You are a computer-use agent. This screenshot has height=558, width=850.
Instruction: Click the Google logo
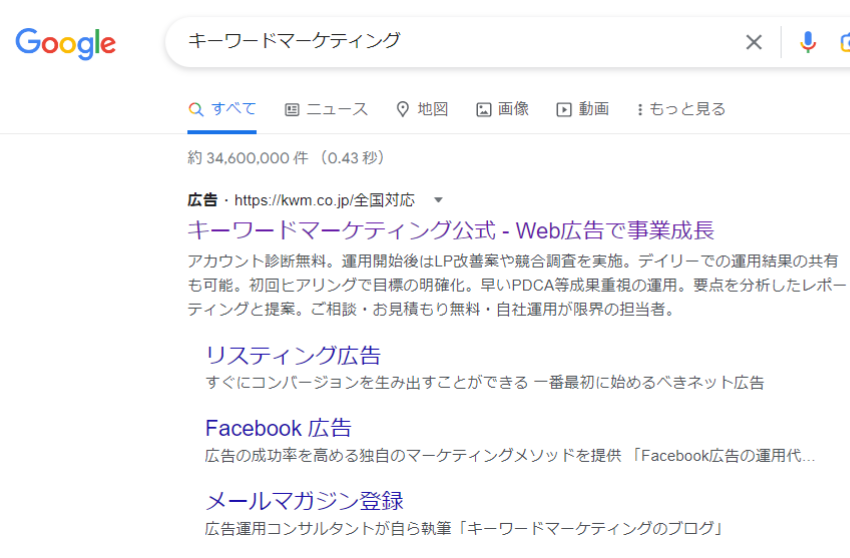(x=66, y=43)
